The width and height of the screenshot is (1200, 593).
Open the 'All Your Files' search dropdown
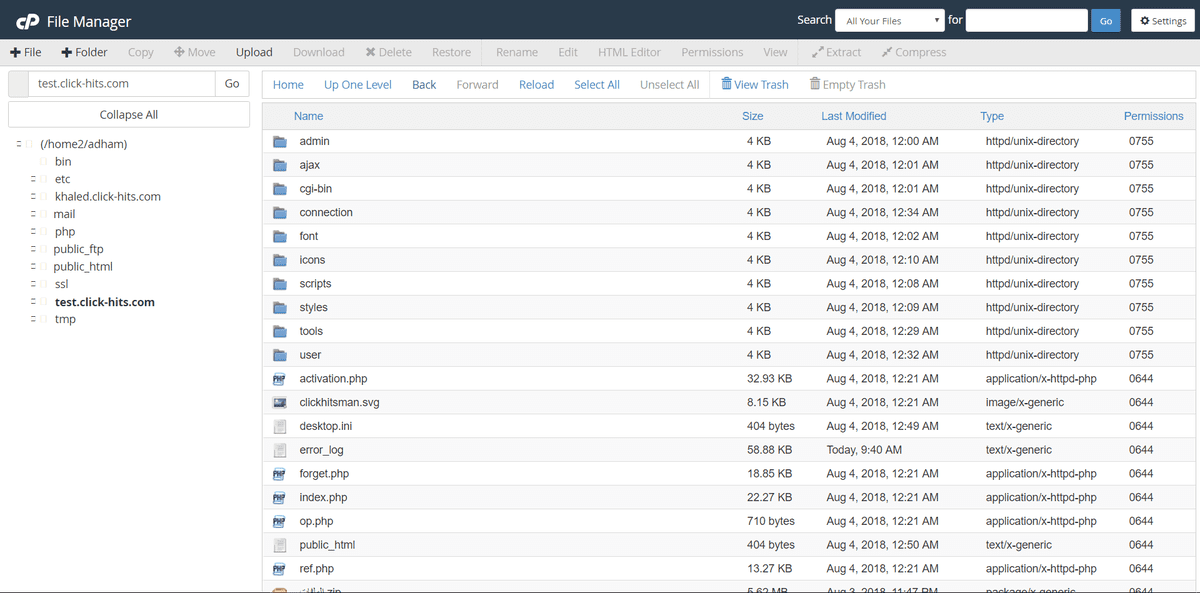[890, 20]
